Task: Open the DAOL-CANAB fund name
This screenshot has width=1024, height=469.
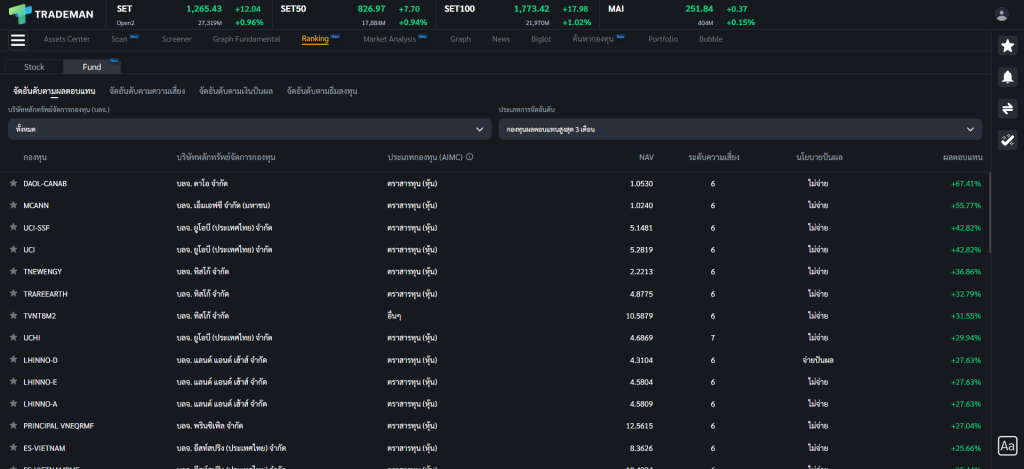Action: click(45, 184)
